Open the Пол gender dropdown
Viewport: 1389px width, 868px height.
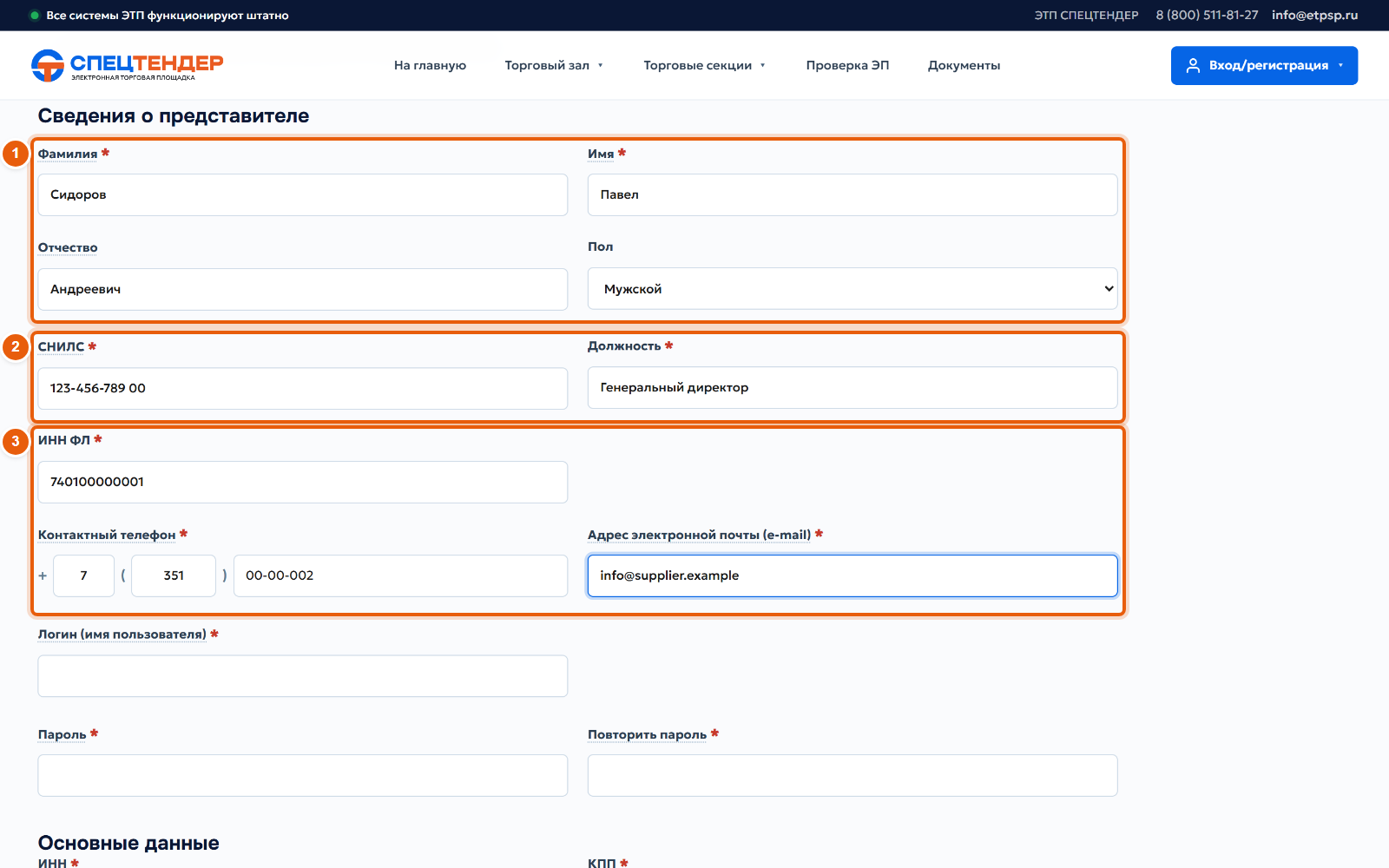pyautogui.click(x=852, y=288)
